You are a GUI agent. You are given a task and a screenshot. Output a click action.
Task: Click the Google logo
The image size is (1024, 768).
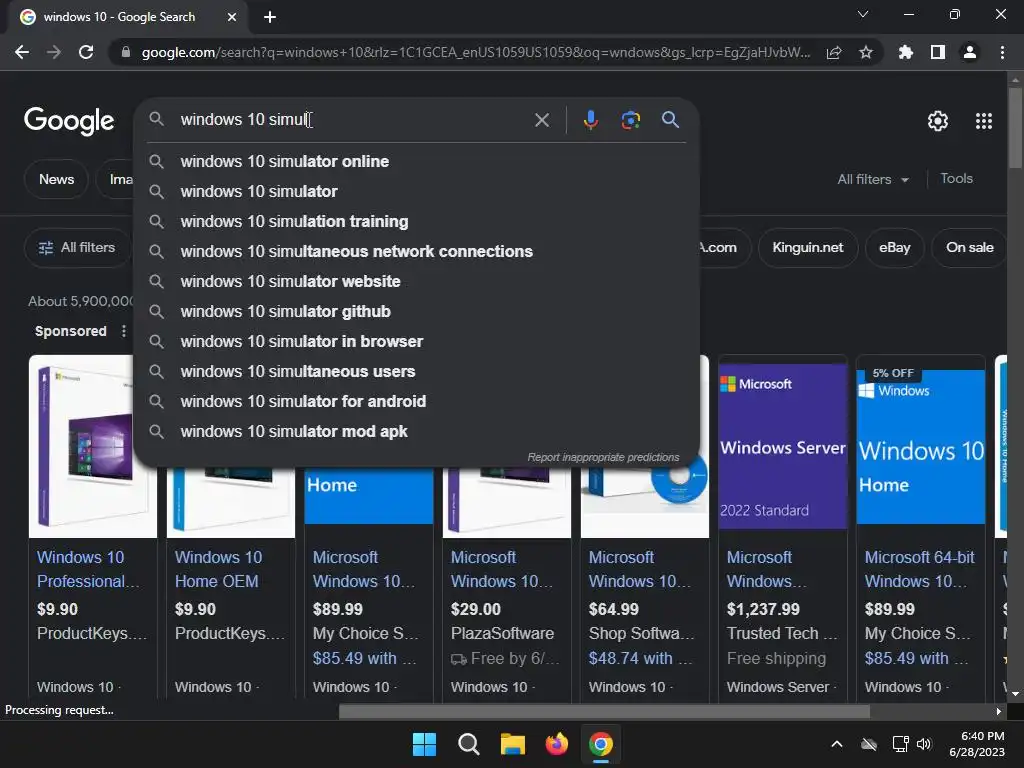[x=69, y=121]
